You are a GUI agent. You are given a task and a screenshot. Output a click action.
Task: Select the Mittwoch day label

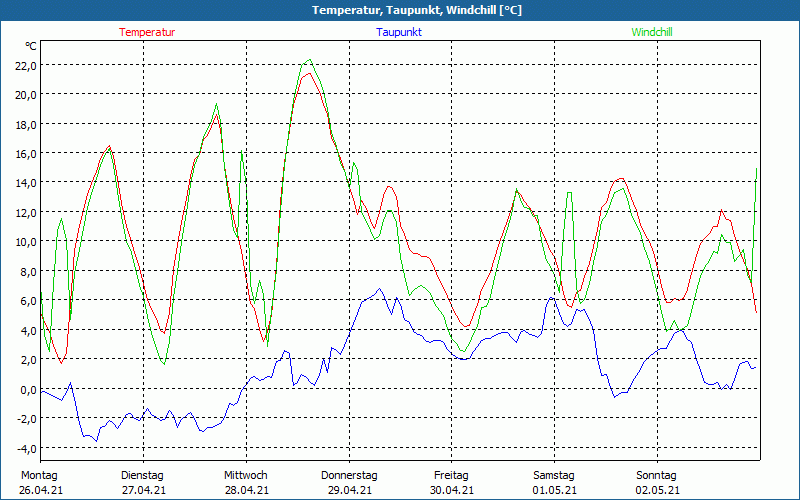click(245, 475)
